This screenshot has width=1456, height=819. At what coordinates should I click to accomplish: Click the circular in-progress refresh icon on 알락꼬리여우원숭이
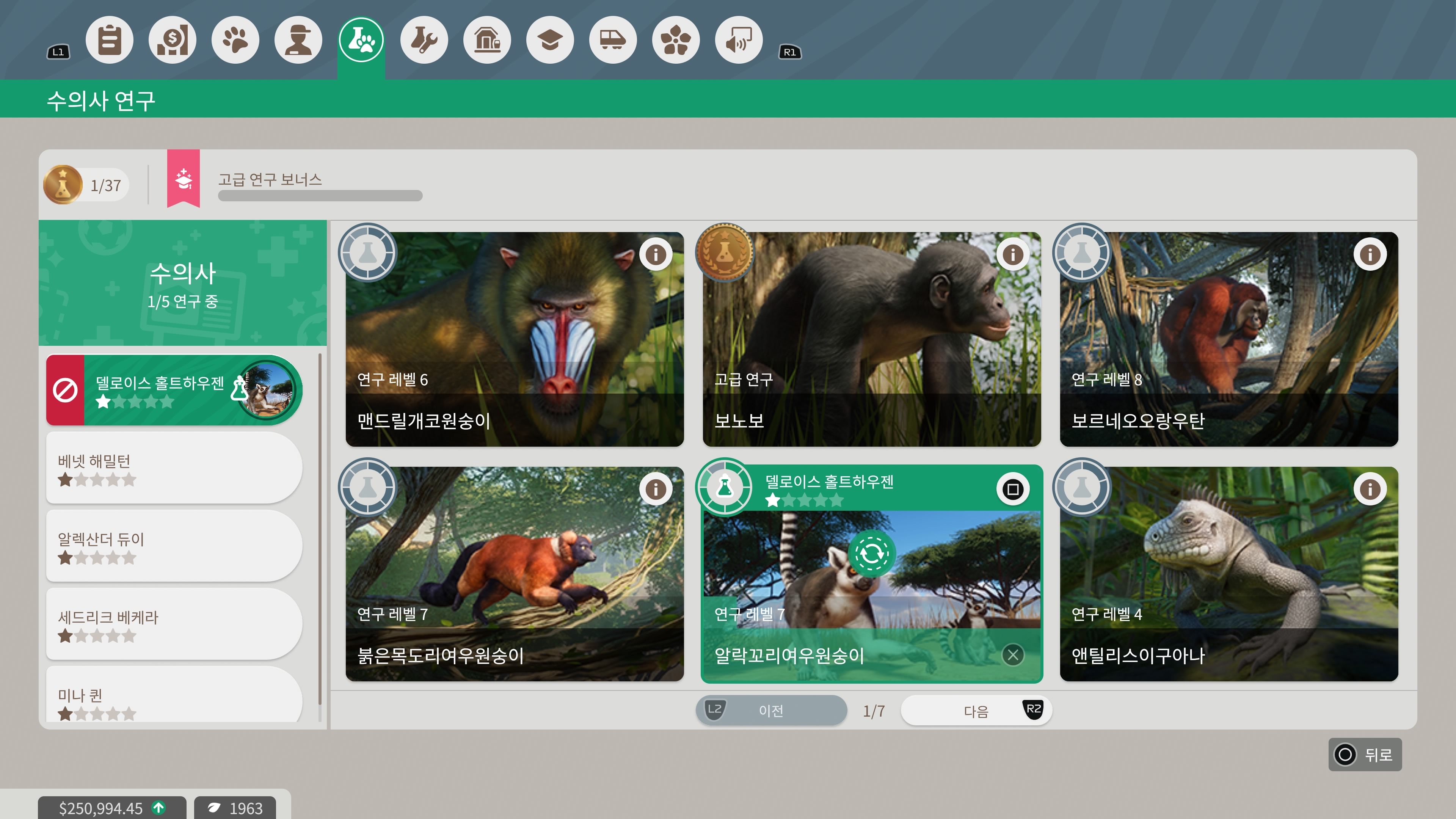tap(872, 554)
